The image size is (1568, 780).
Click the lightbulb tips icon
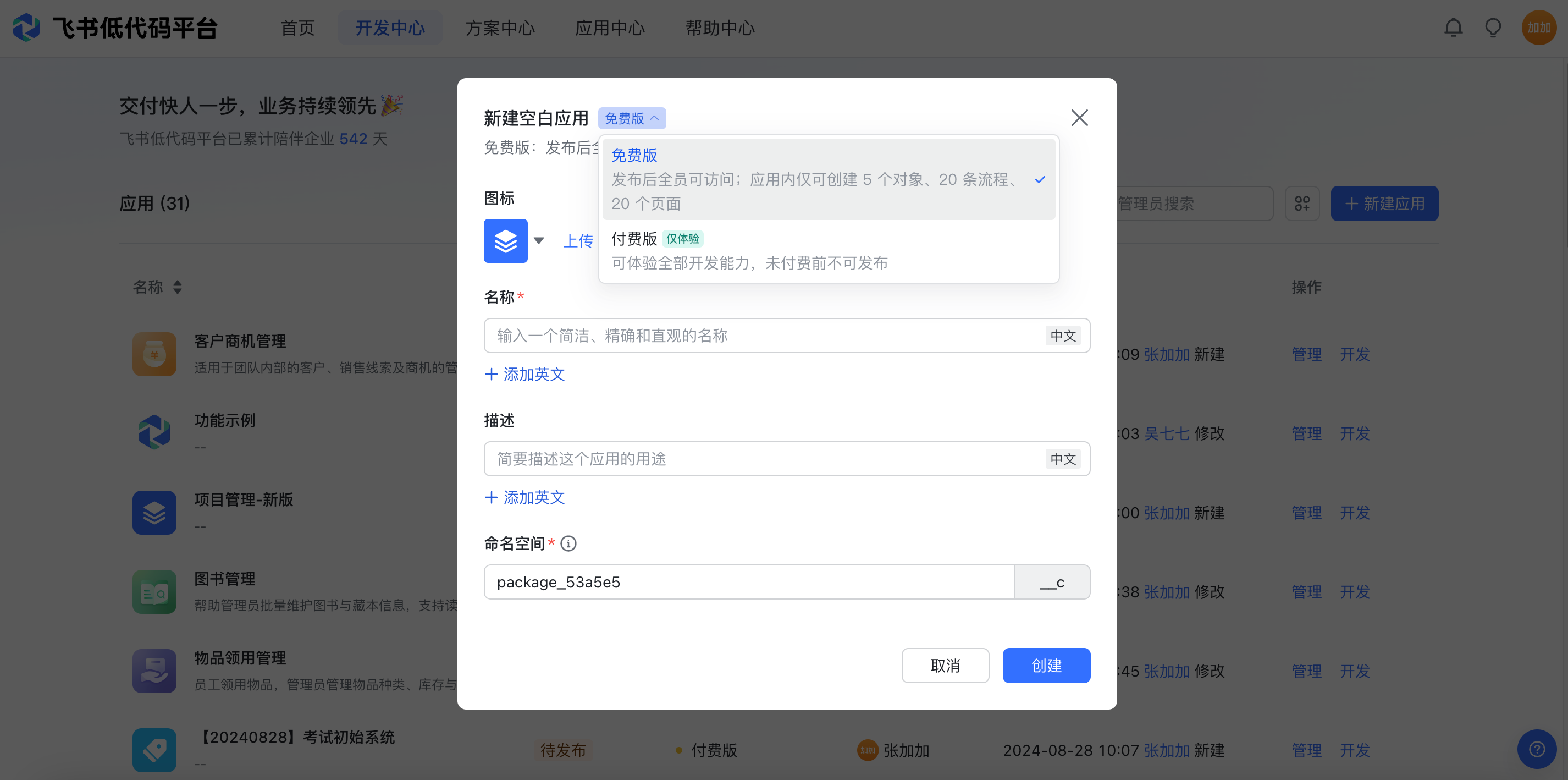pyautogui.click(x=1493, y=28)
